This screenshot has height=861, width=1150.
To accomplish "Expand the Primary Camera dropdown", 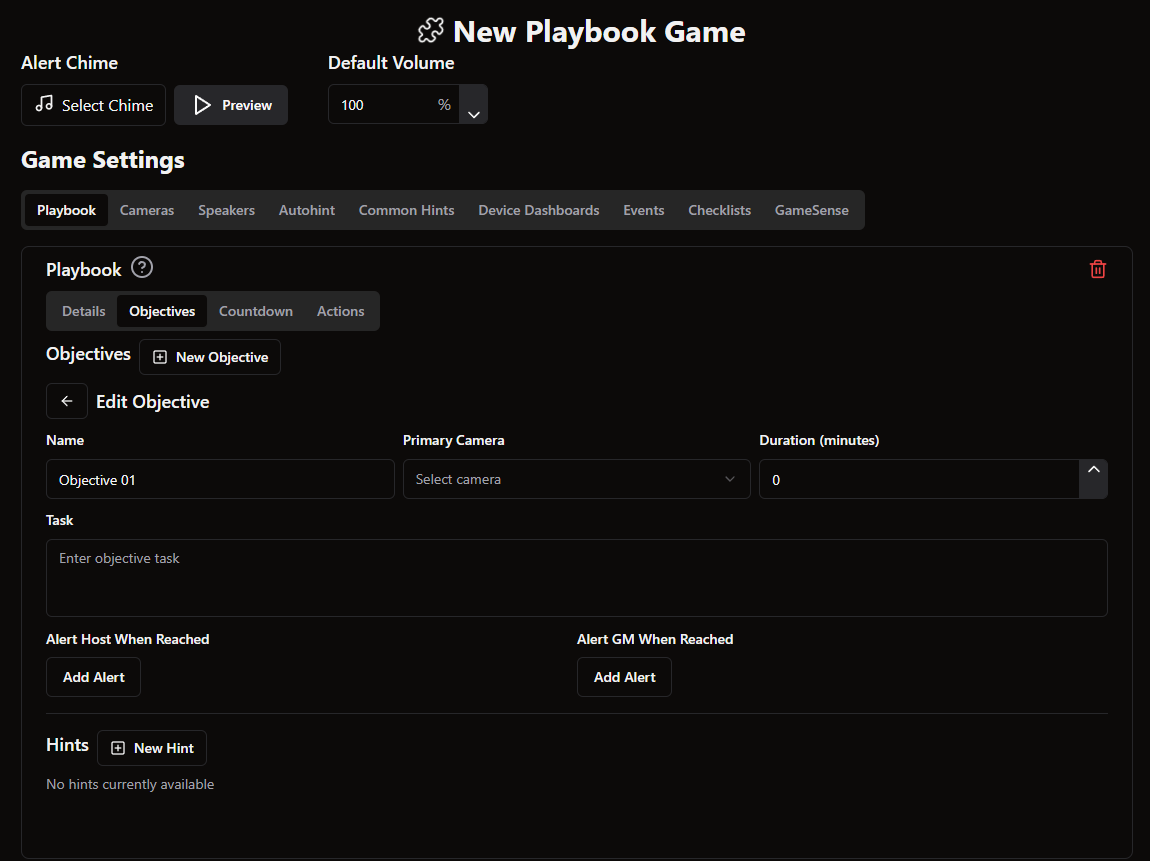I will tap(576, 479).
